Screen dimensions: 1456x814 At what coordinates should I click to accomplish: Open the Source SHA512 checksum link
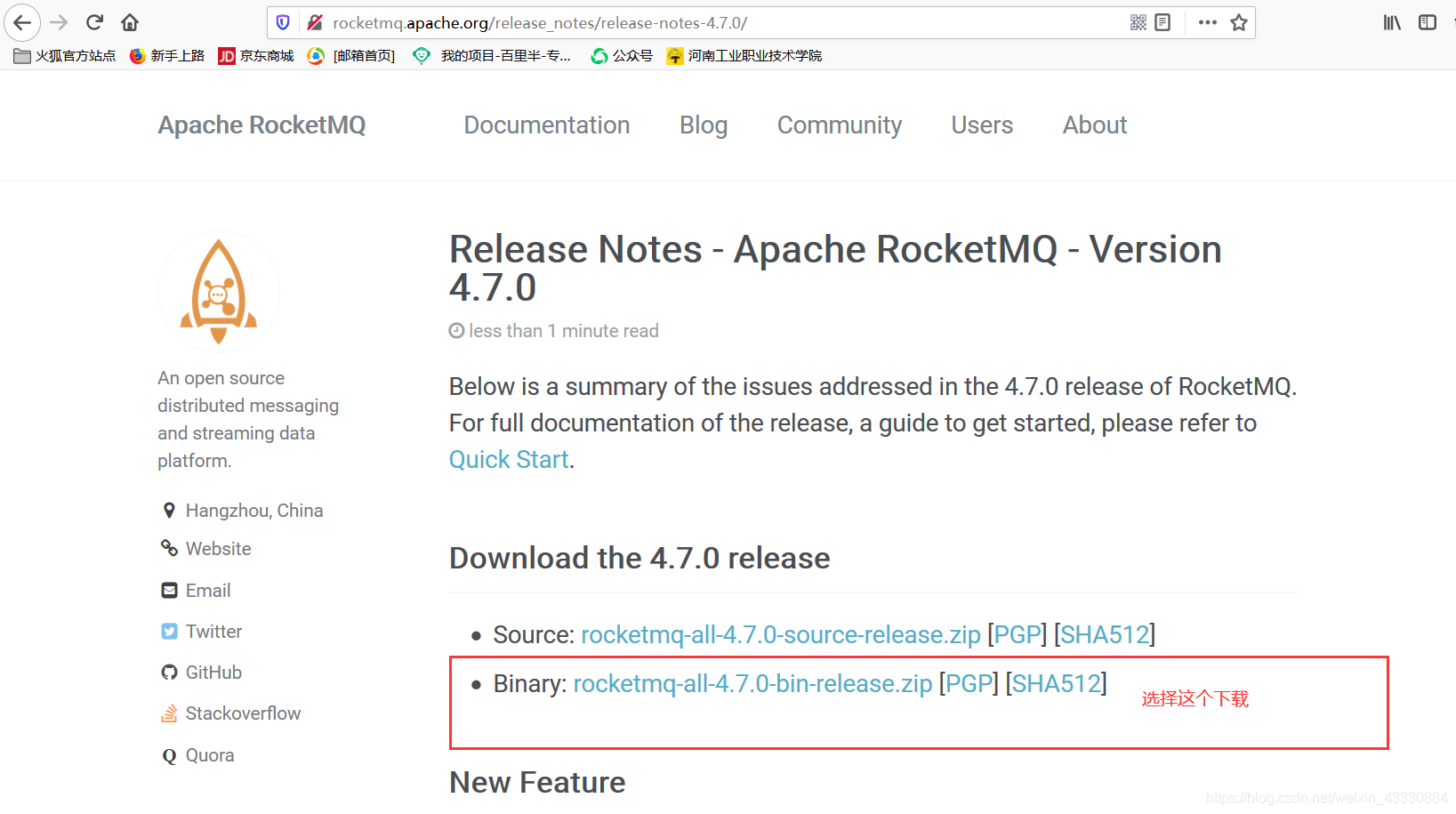click(x=1105, y=635)
